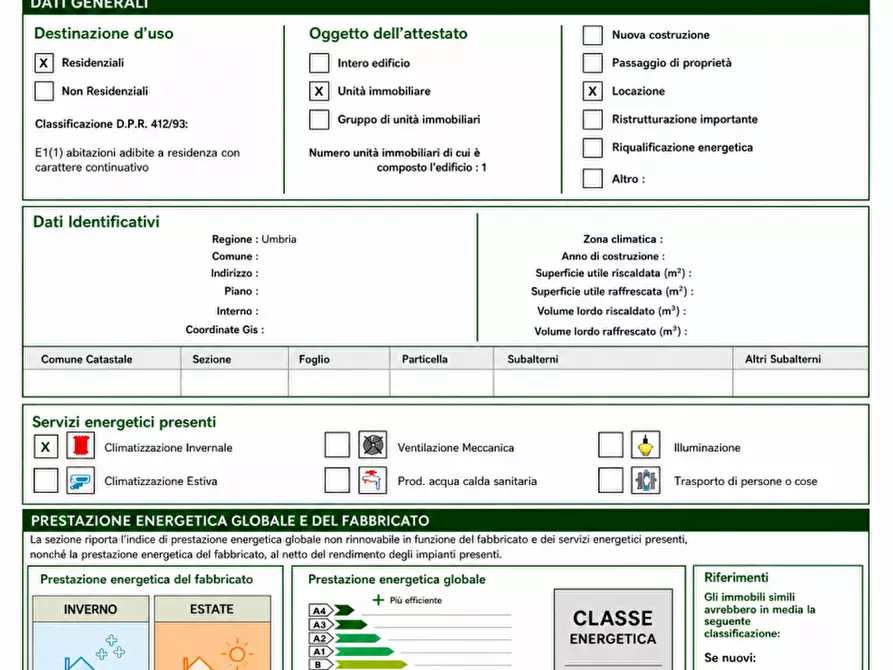The image size is (893, 670).
Task: Check the Altro checkbox
Action: [x=592, y=178]
